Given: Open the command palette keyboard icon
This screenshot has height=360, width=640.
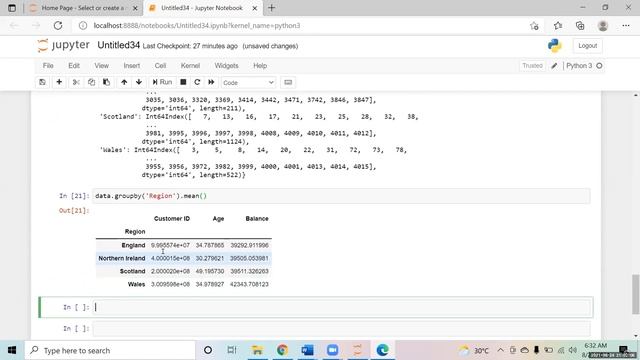Looking at the screenshot, I should tap(288, 82).
